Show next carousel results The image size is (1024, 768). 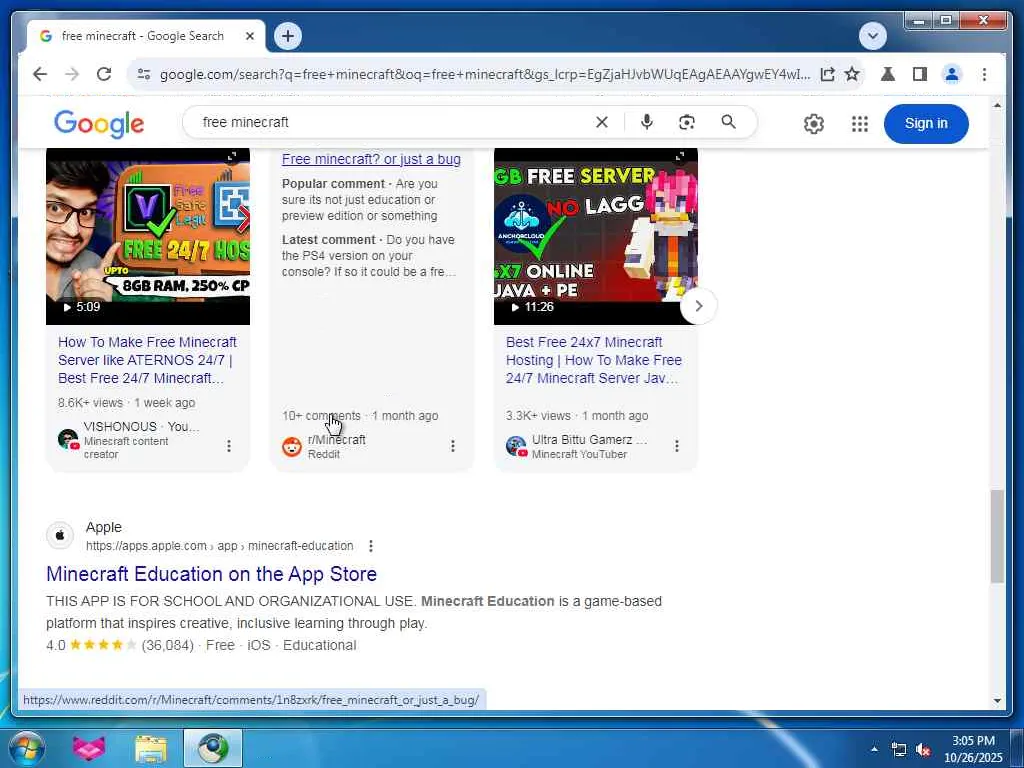click(x=698, y=306)
